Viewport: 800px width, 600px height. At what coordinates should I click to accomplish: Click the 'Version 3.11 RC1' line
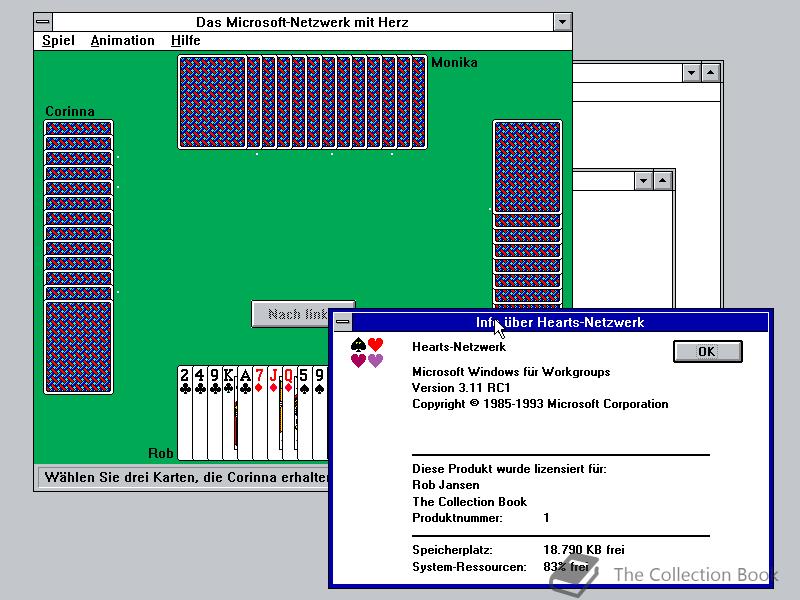(x=461, y=388)
